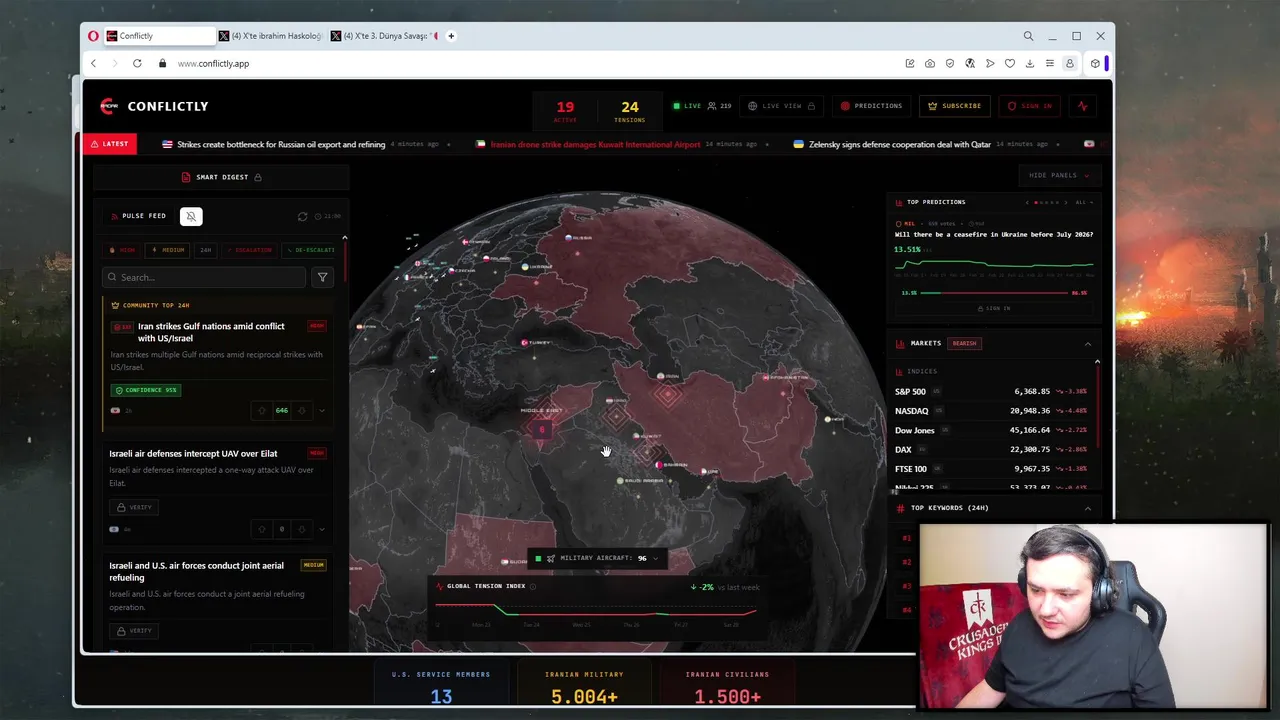
Task: Expand the Israeli air defenses UAV card
Action: point(322,529)
